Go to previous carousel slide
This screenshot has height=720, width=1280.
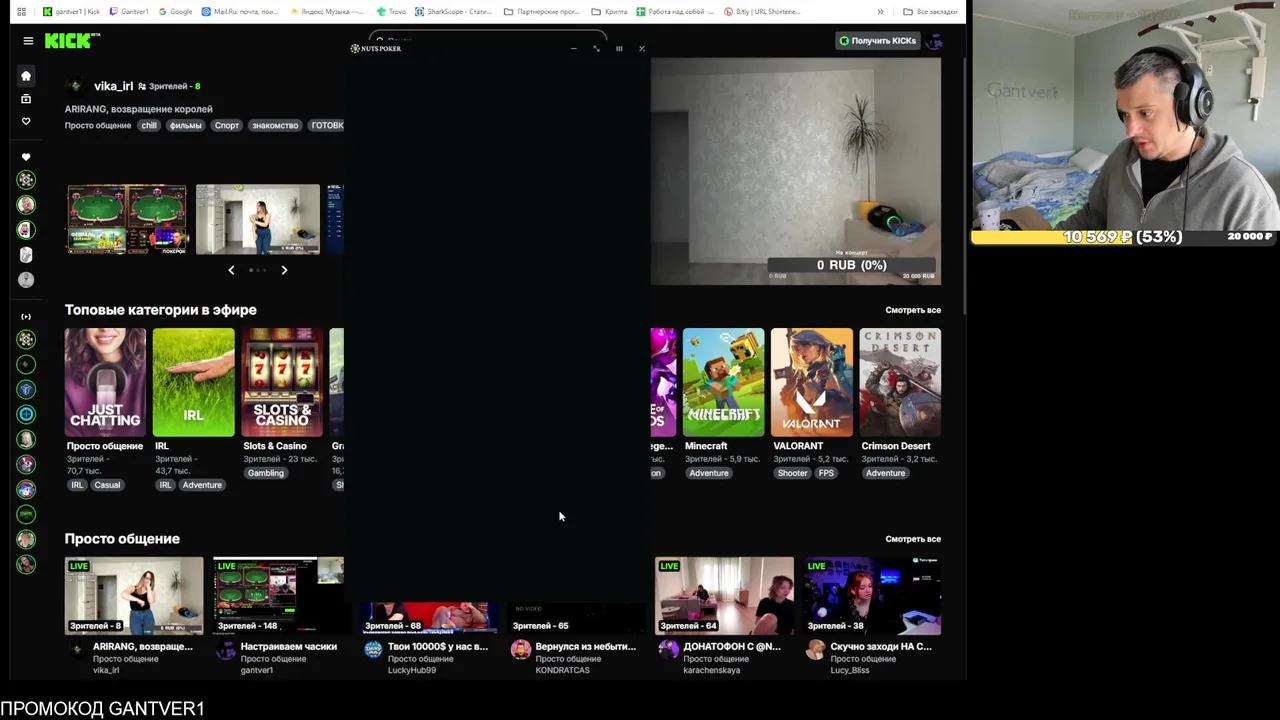coord(231,270)
